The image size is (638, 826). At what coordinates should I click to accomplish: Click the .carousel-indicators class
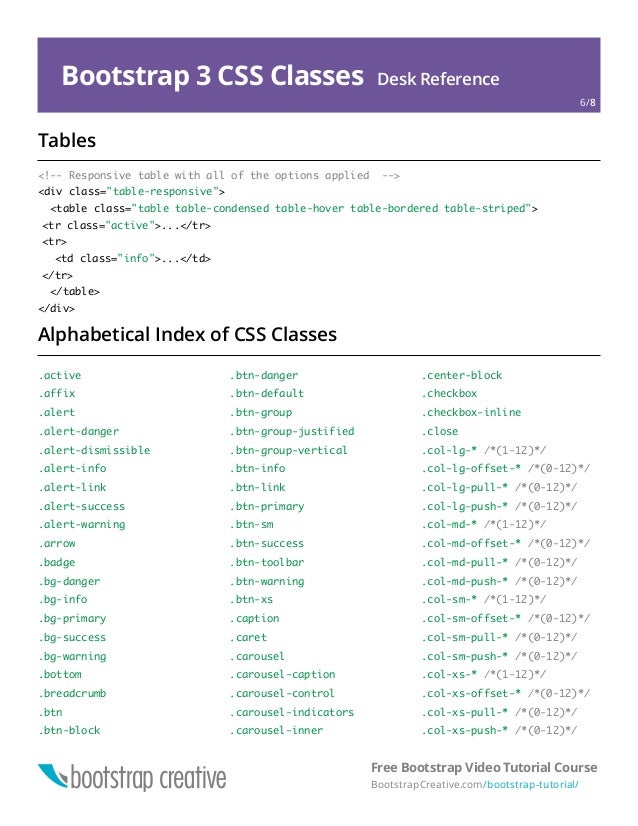(292, 712)
